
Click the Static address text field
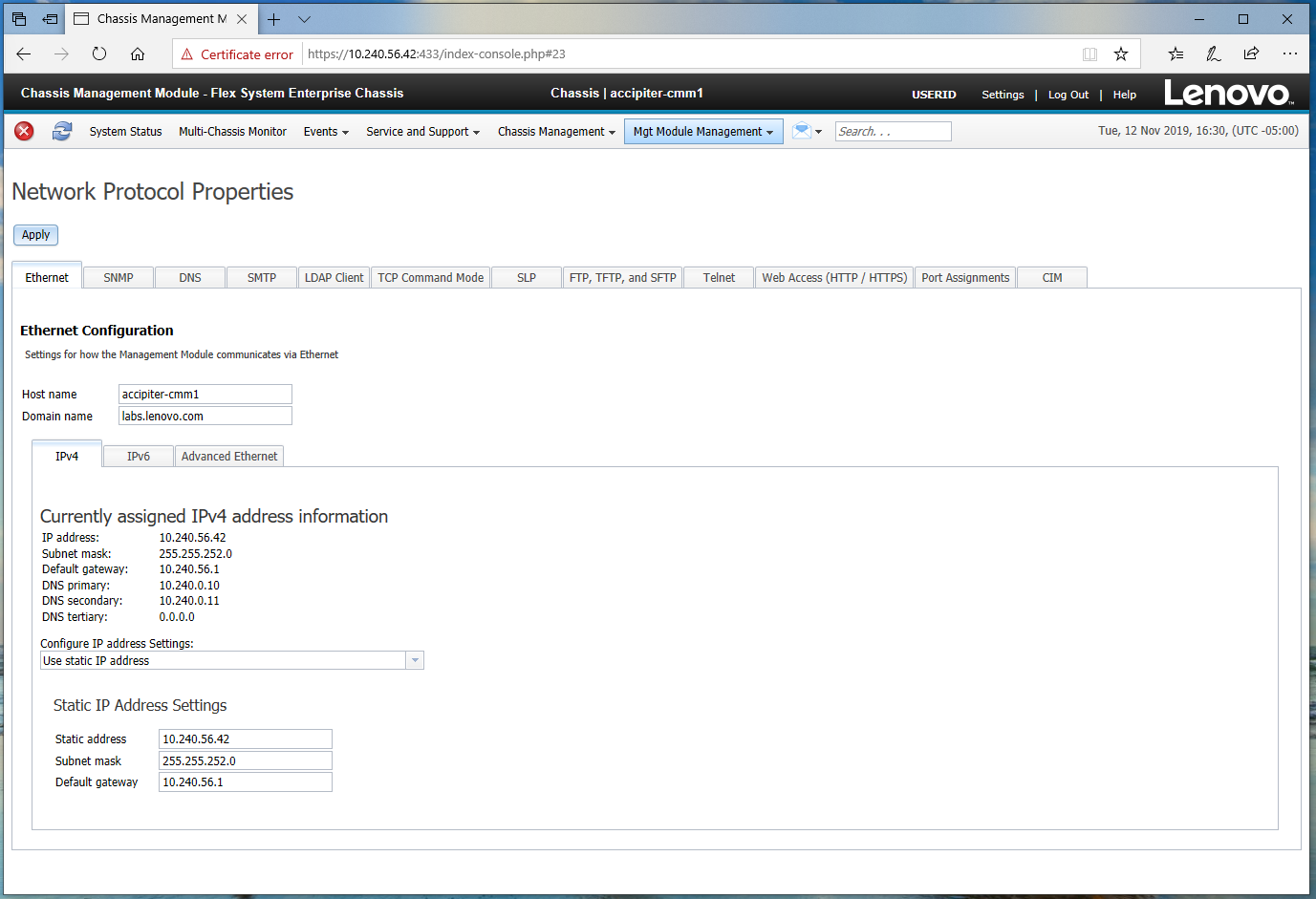(245, 739)
